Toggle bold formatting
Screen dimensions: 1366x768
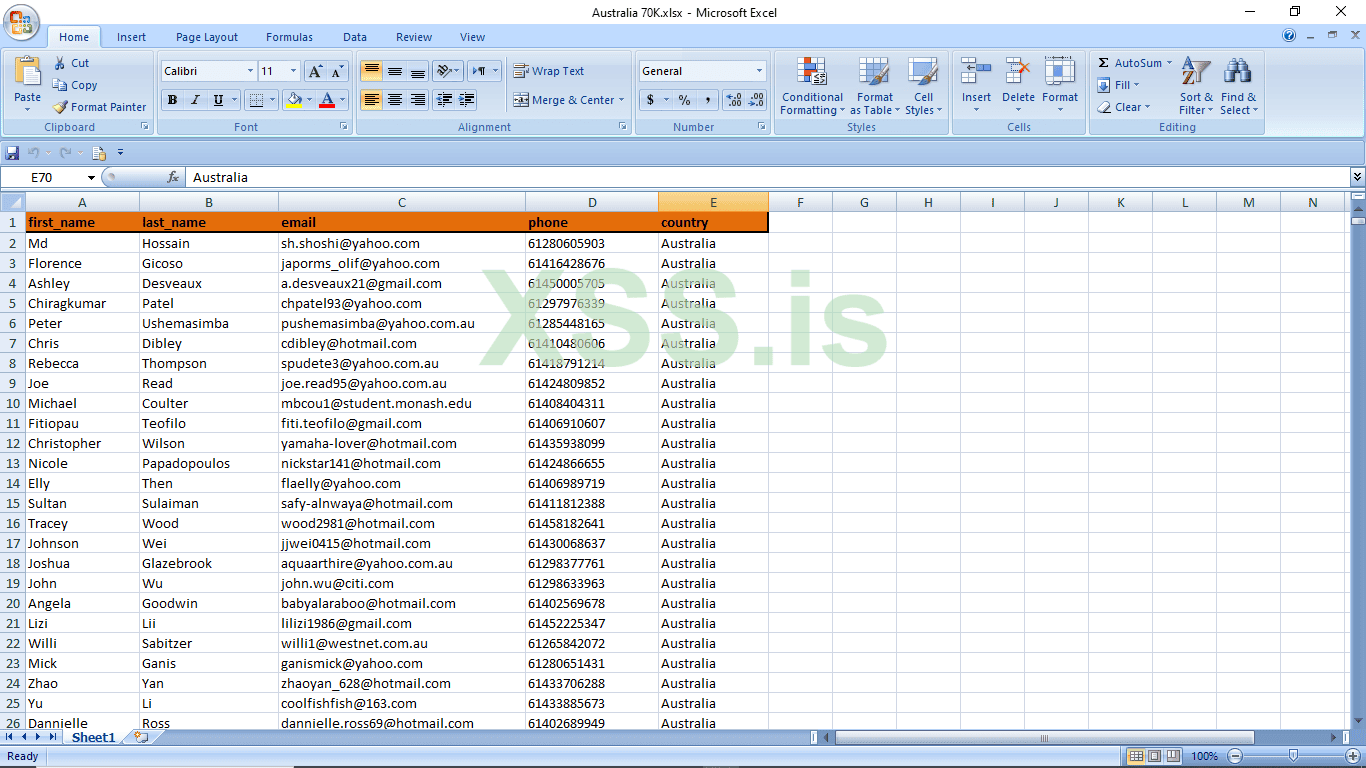click(x=170, y=100)
